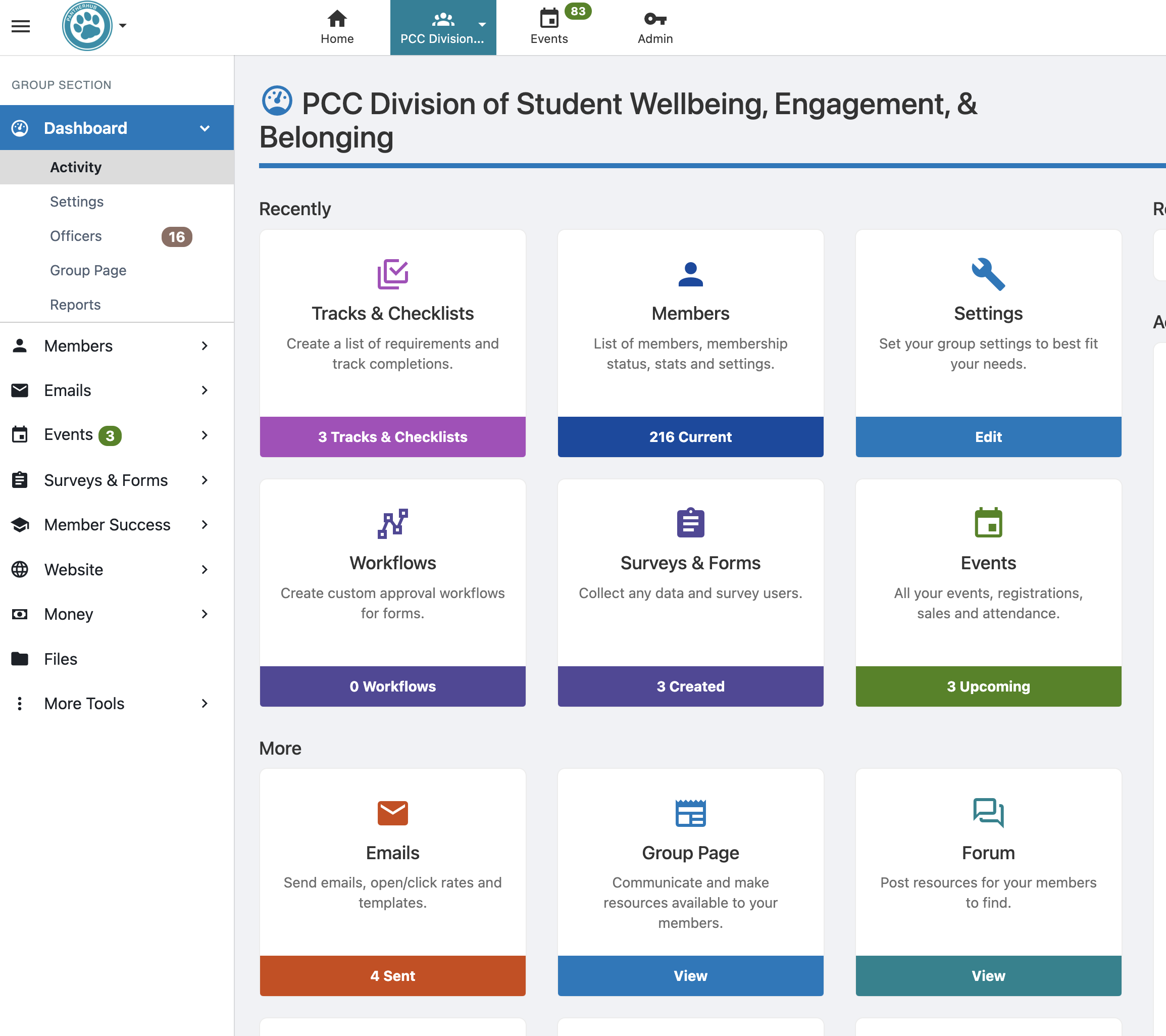Click the Forum chat bubbles icon

987,812
